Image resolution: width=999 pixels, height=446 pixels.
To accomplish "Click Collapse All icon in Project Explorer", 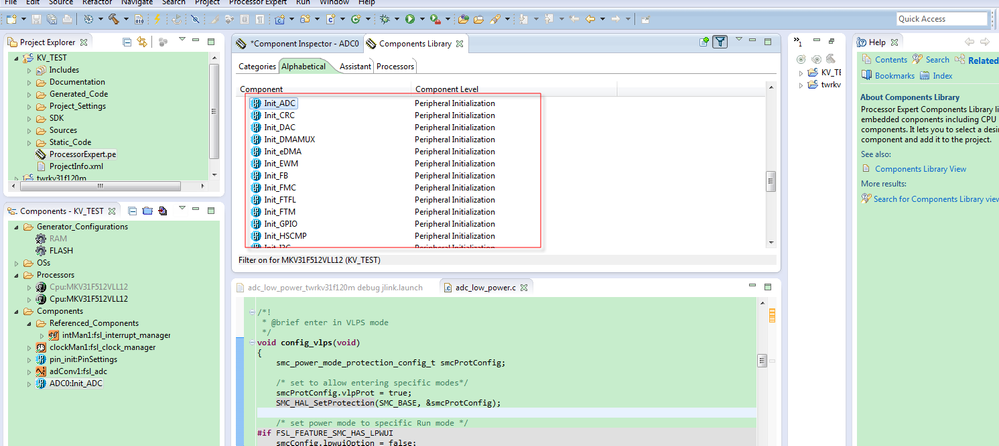I will [127, 42].
